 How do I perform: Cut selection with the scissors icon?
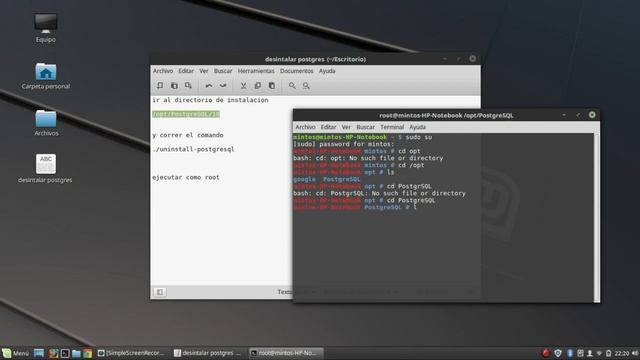click(x=243, y=85)
